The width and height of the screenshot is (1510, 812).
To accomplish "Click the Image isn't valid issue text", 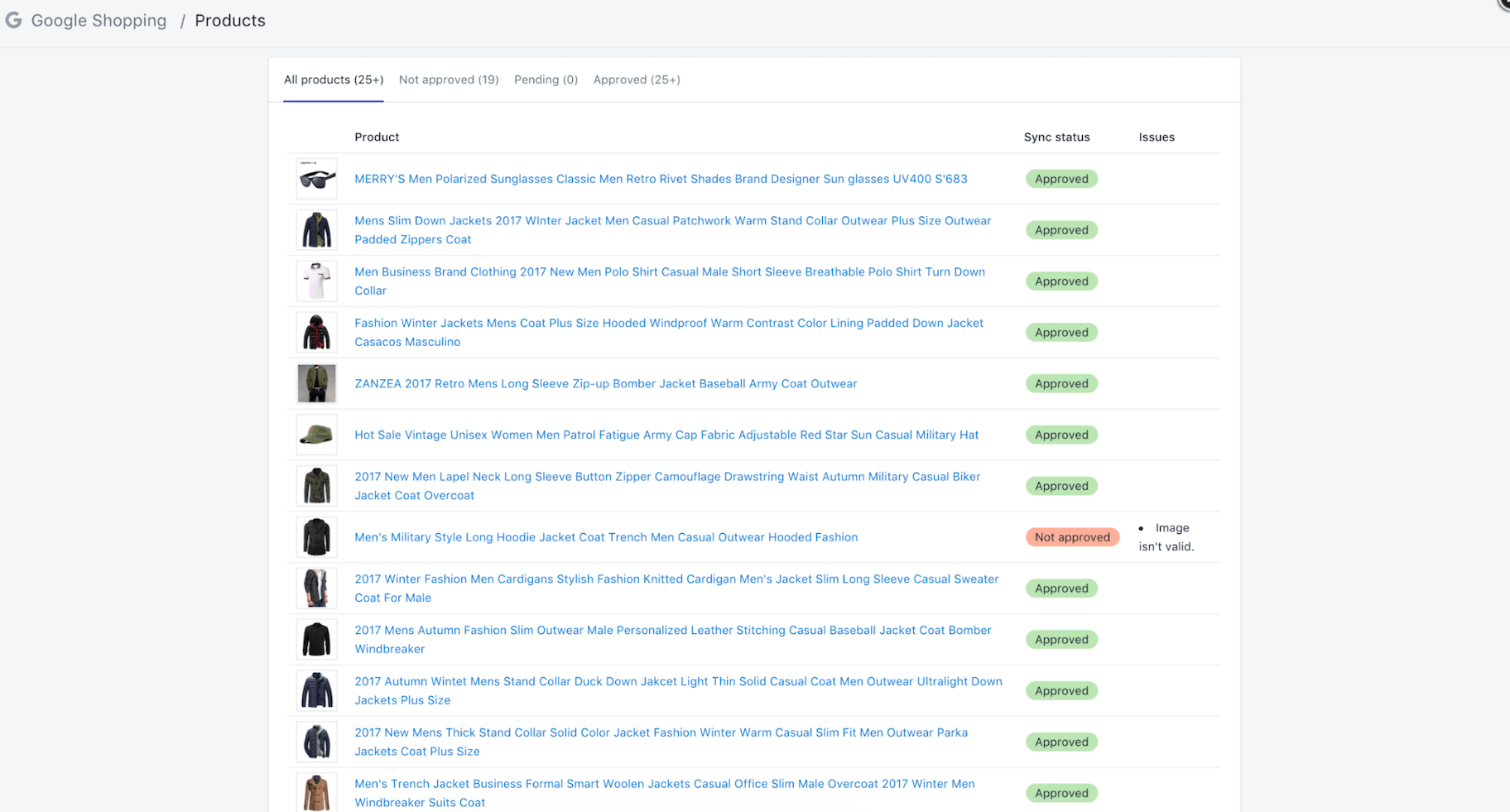I will click(1166, 537).
